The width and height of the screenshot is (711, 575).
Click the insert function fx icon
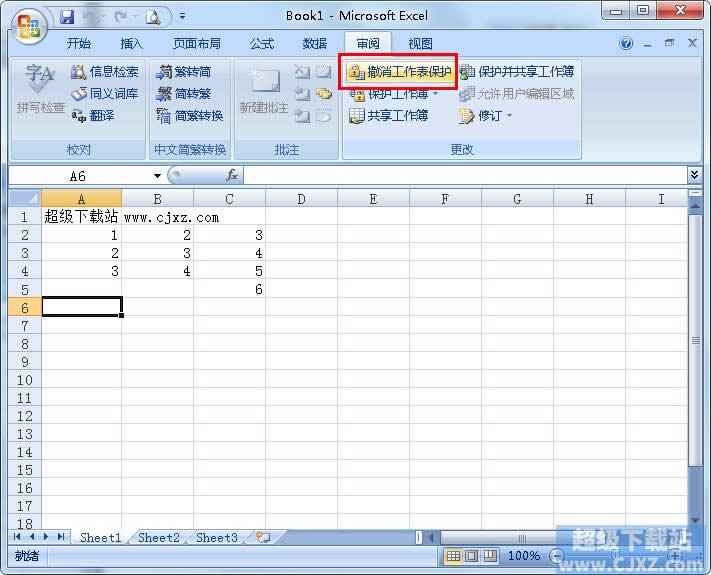pyautogui.click(x=231, y=175)
